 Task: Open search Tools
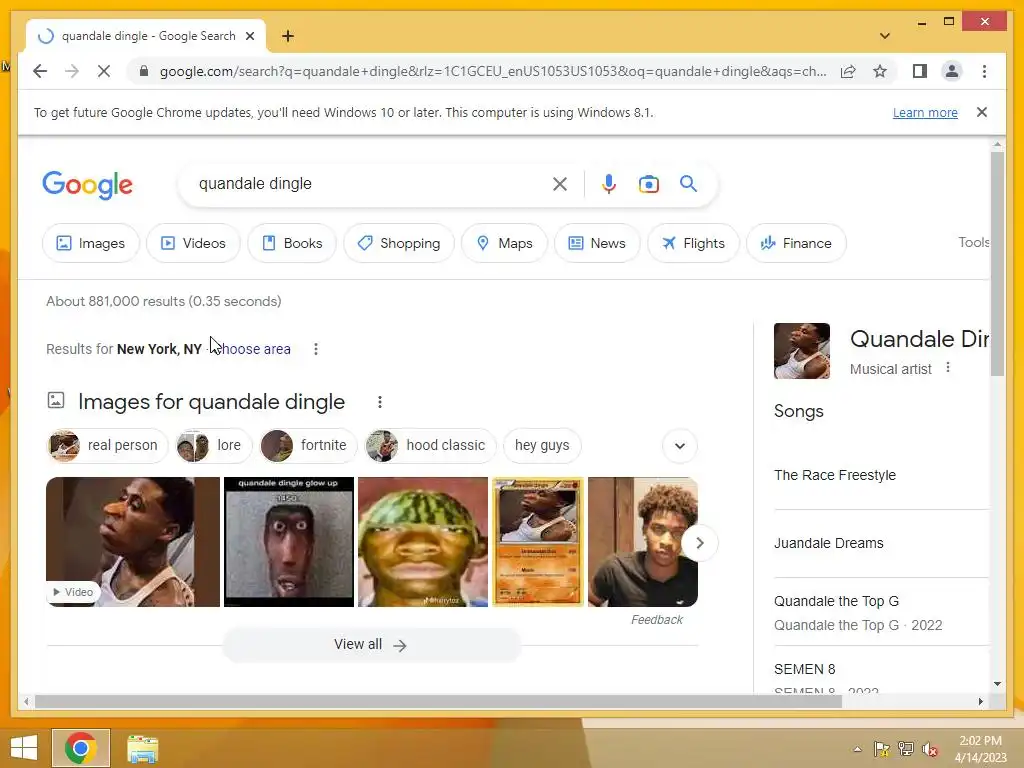point(973,242)
